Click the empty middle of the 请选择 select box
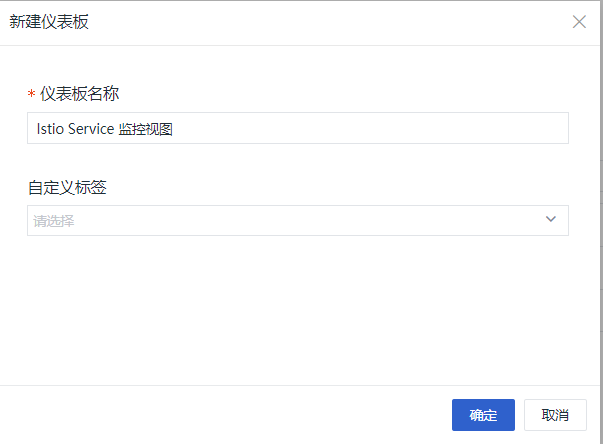The image size is (603, 444). coord(298,220)
